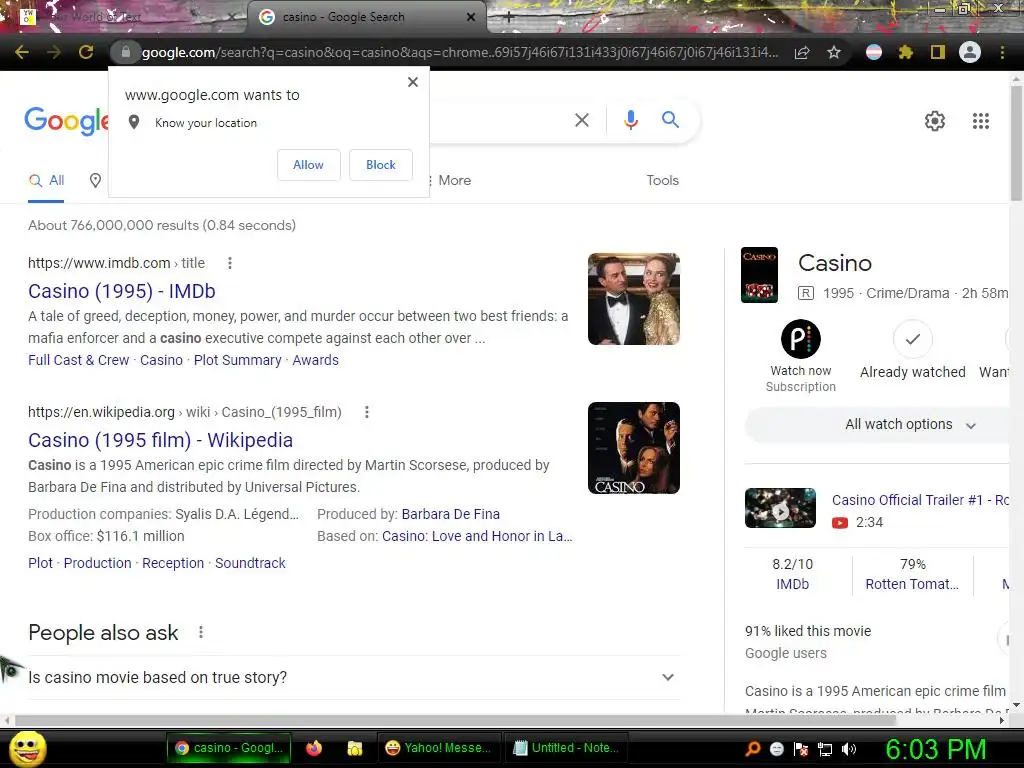The image size is (1024, 768).
Task: Click the IMDb result thumbnail image
Action: pos(633,299)
